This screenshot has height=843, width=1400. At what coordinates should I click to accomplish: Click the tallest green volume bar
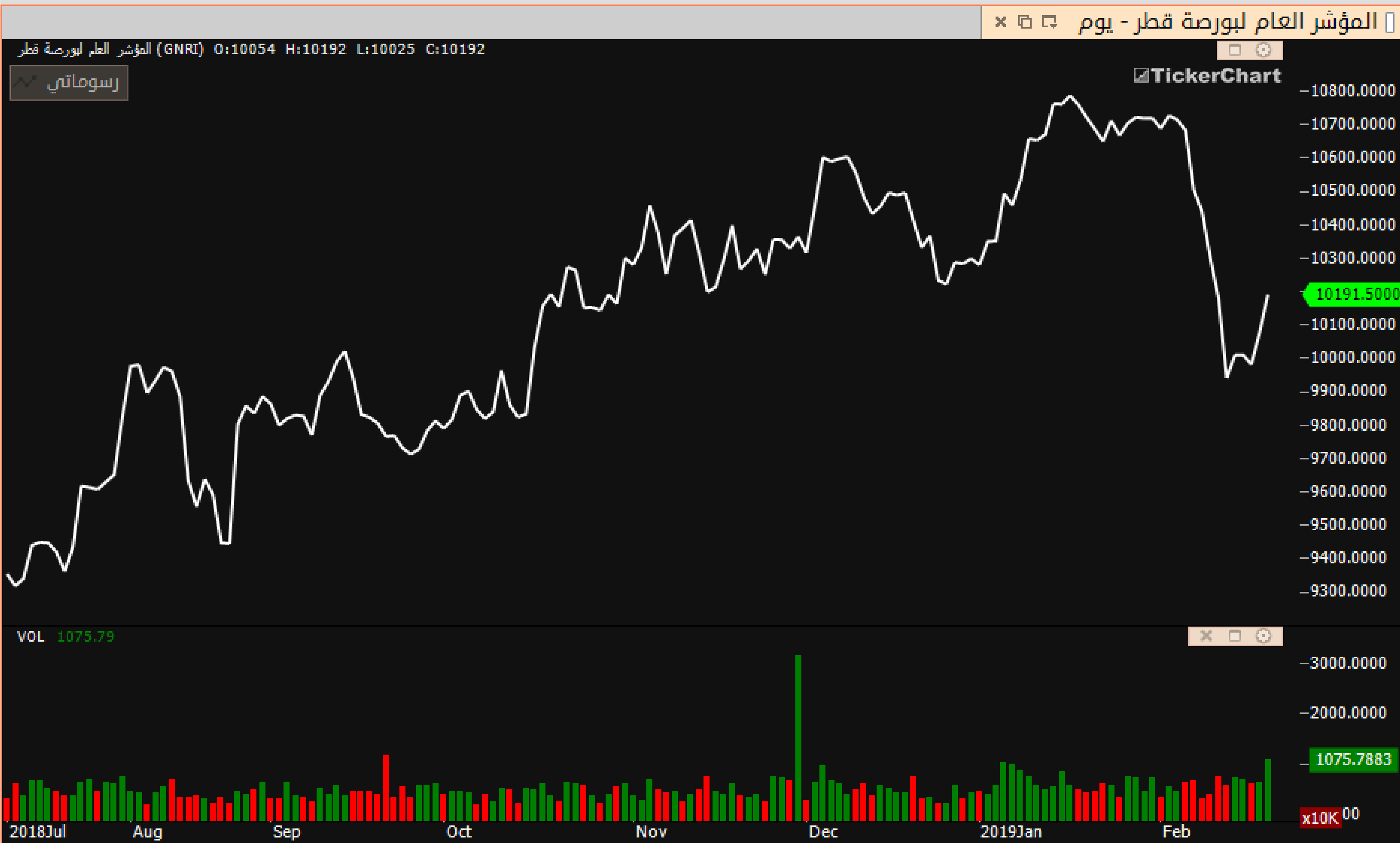coord(798,738)
